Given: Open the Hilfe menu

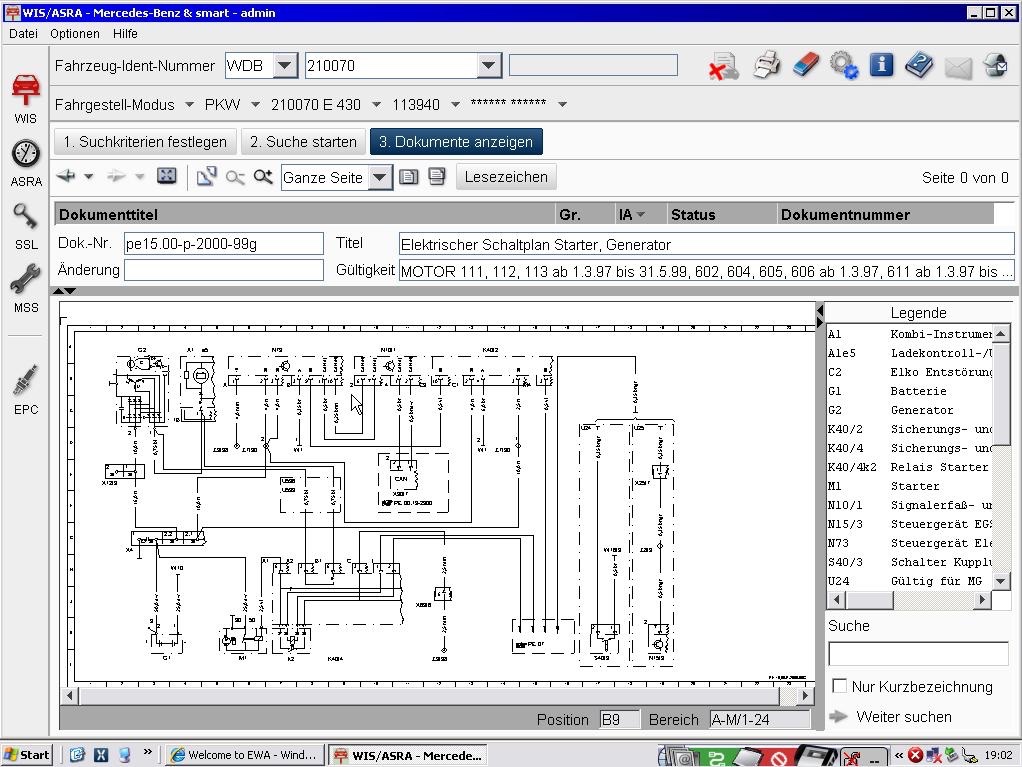Looking at the screenshot, I should pos(125,34).
